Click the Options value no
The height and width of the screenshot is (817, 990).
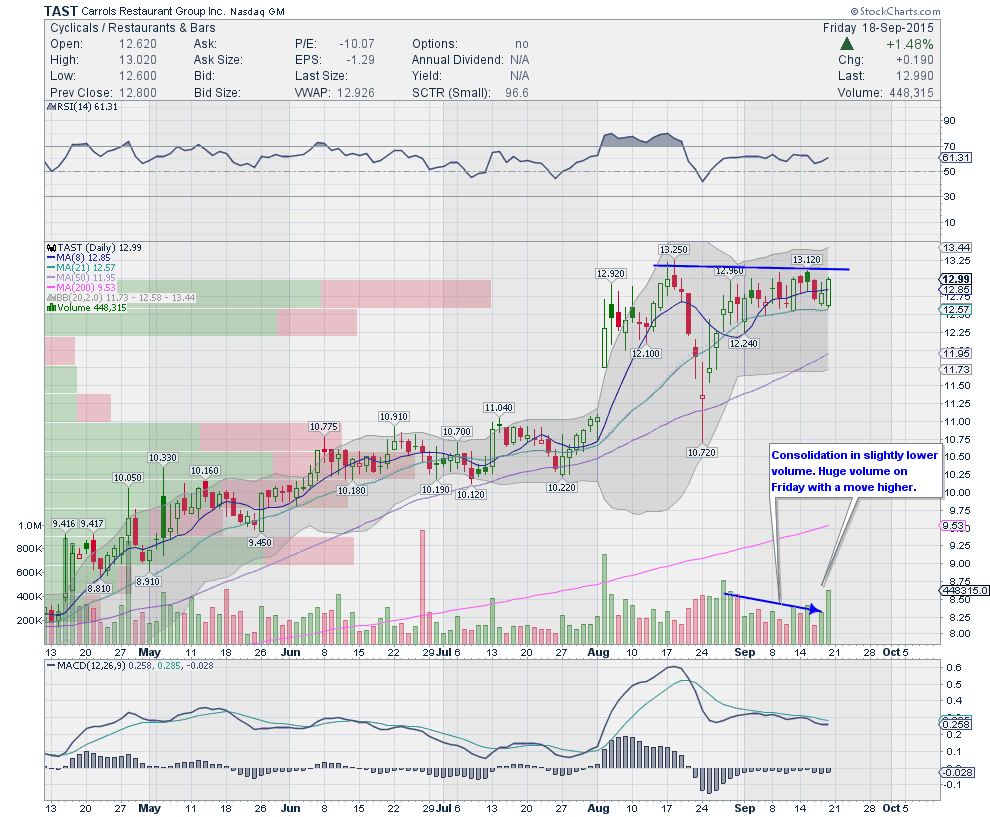[522, 44]
